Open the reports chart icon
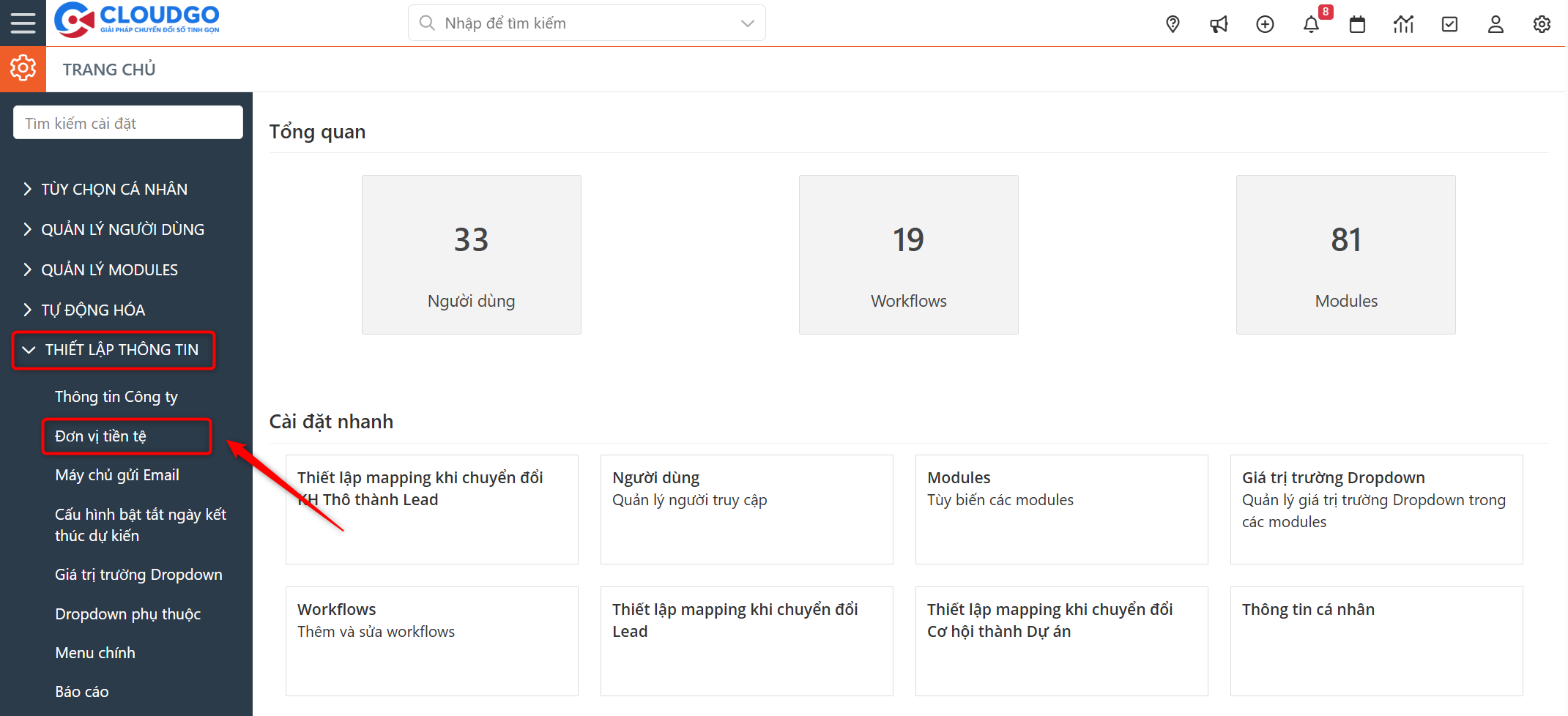This screenshot has height=716, width=1568. (1403, 24)
